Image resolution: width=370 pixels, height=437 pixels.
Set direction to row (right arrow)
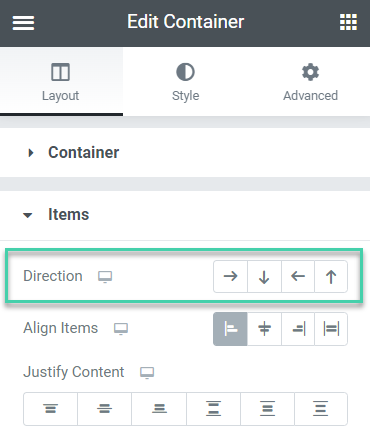coord(230,277)
